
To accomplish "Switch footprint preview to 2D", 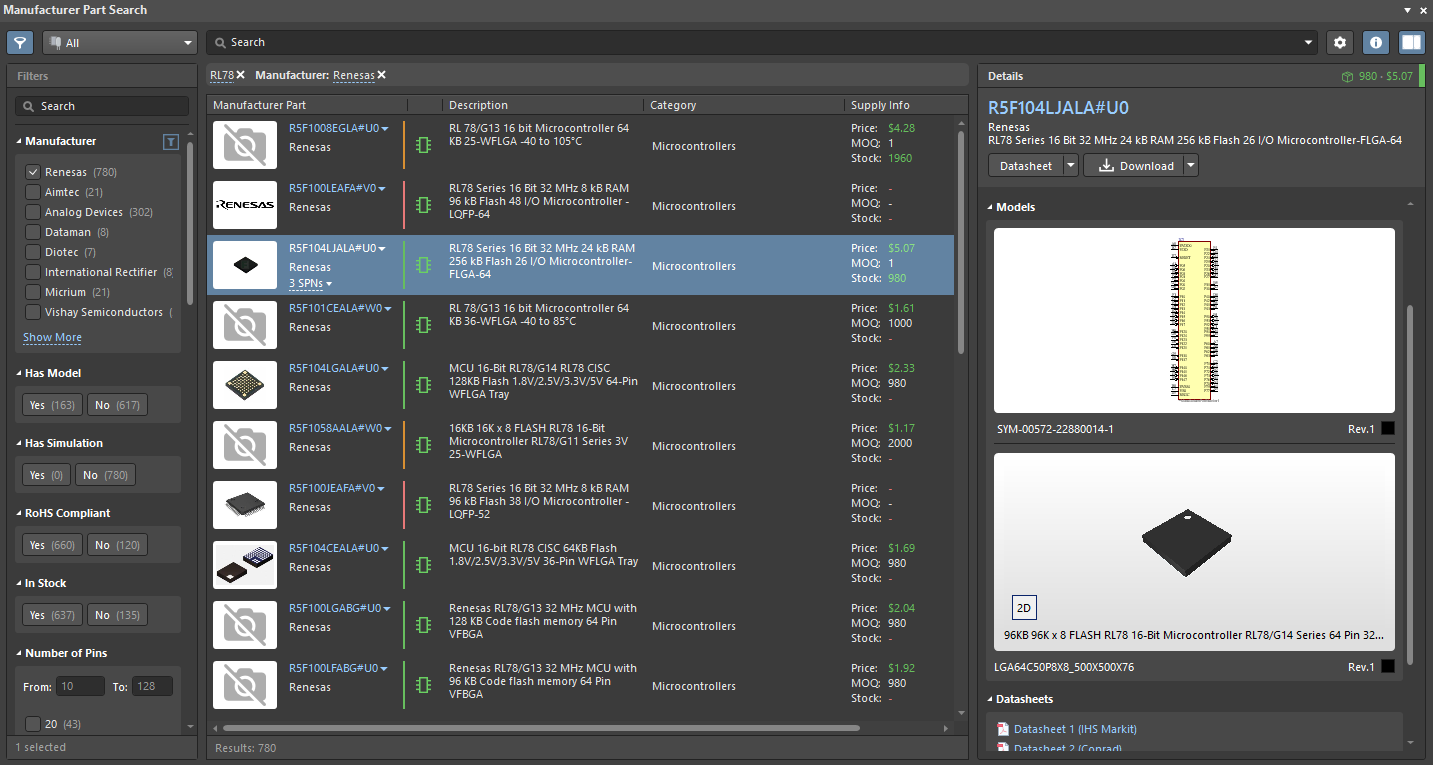I will pyautogui.click(x=1024, y=607).
